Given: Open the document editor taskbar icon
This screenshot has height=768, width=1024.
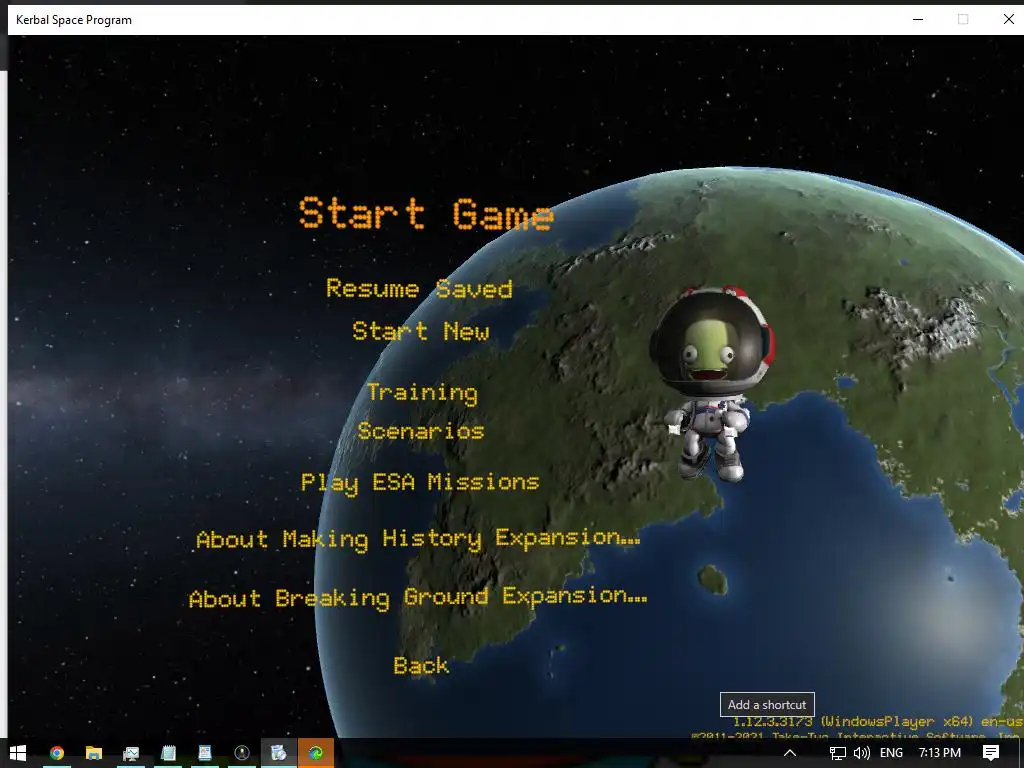Looking at the screenshot, I should tap(205, 753).
